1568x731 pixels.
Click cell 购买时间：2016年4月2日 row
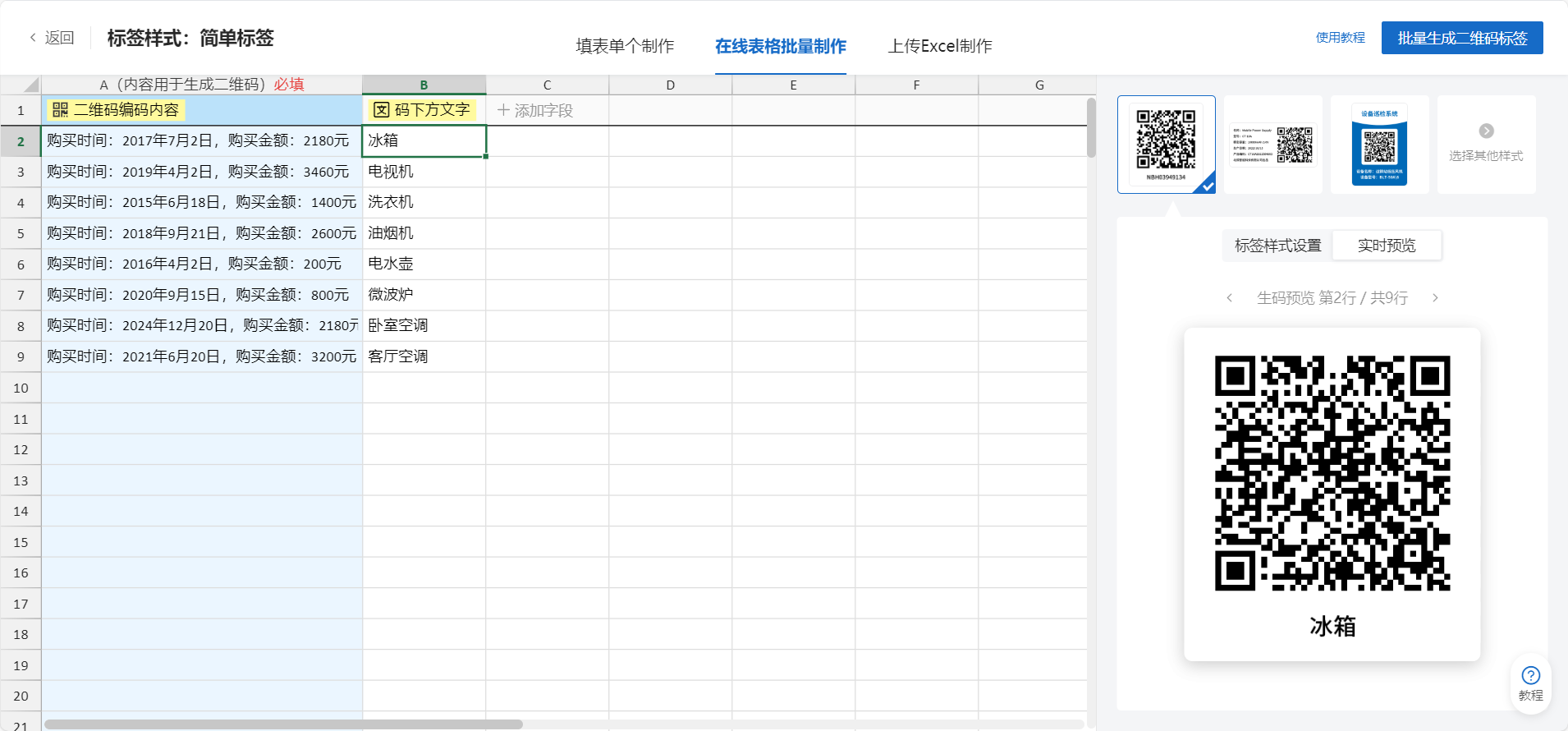(202, 264)
